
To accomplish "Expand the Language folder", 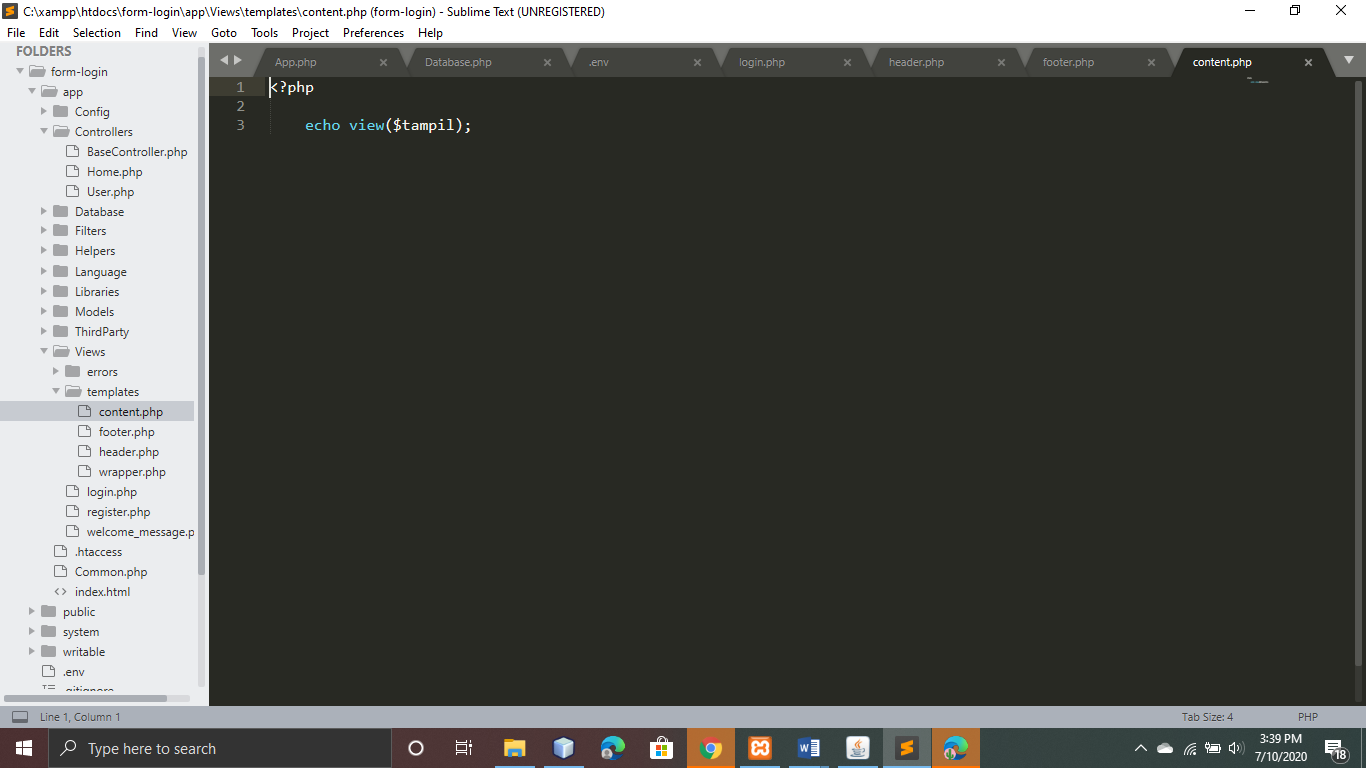I will pyautogui.click(x=44, y=271).
